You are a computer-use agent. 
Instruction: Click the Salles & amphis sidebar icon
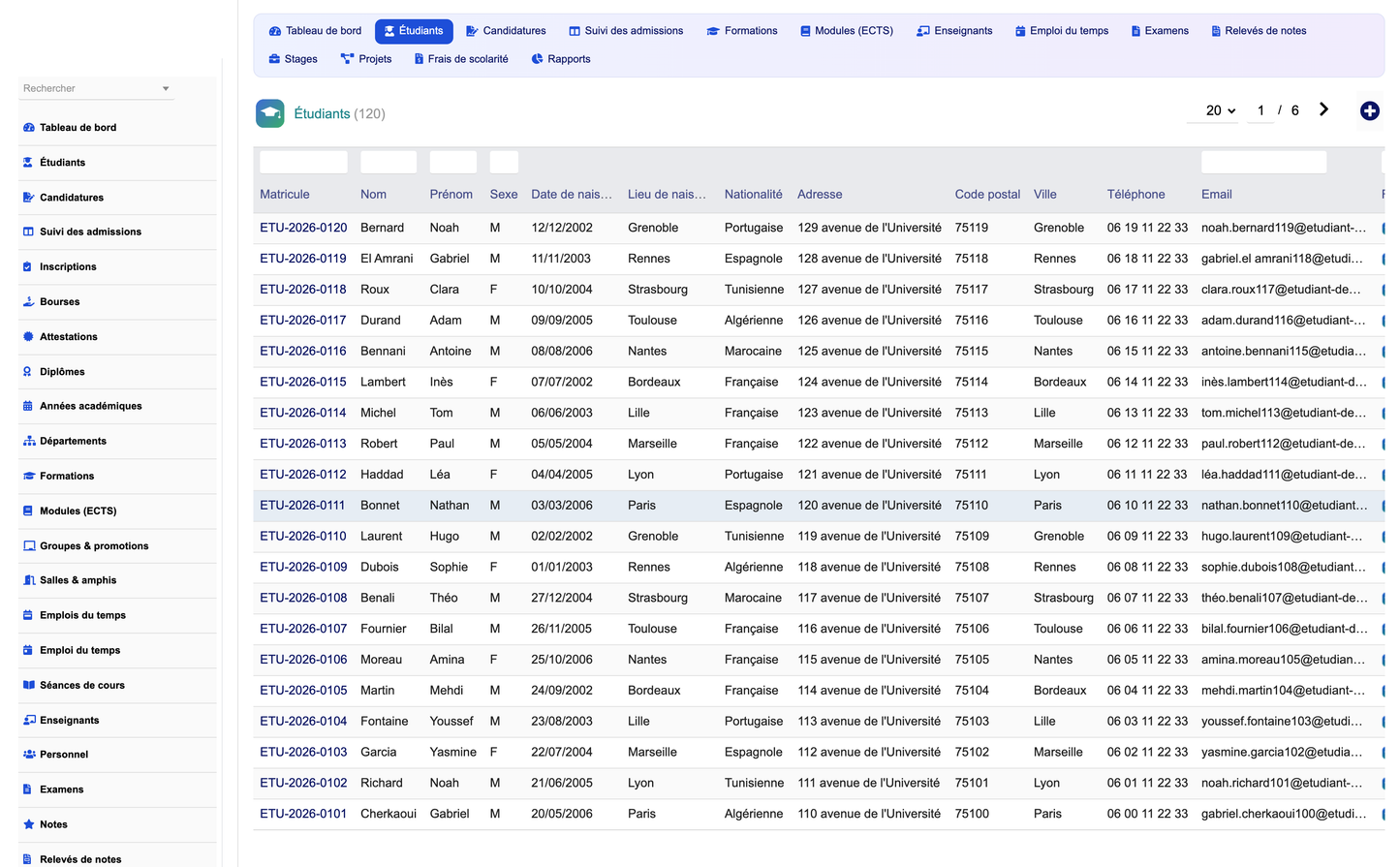click(28, 580)
